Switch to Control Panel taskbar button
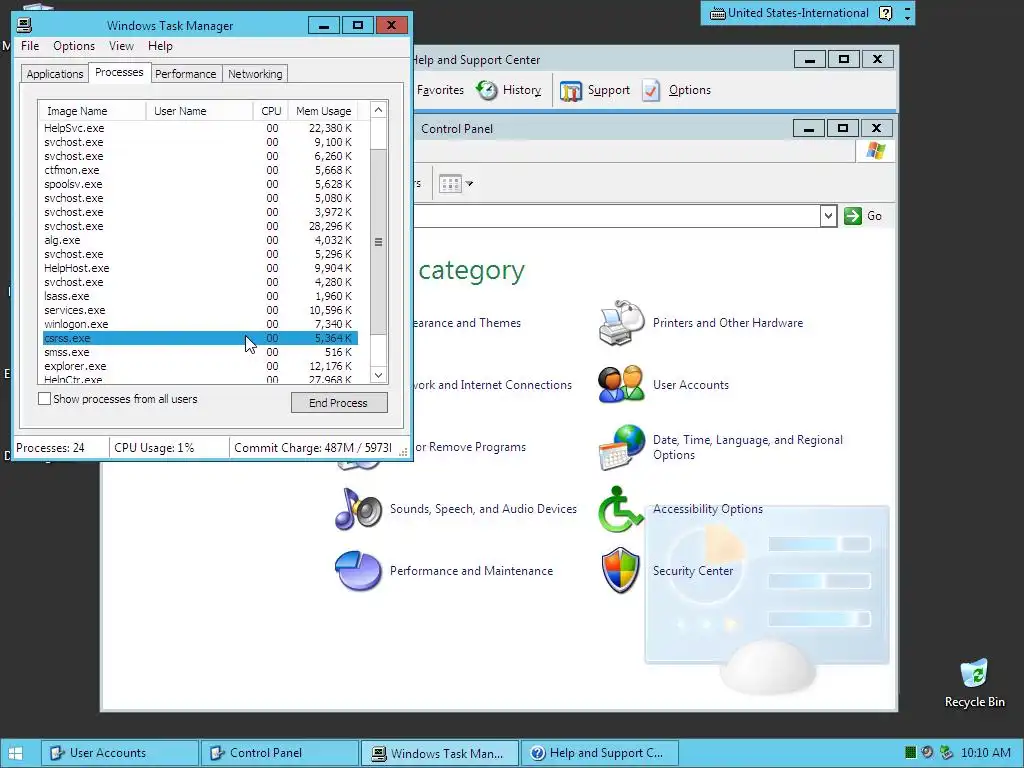Screen dimensions: 1024x768 pos(280,753)
